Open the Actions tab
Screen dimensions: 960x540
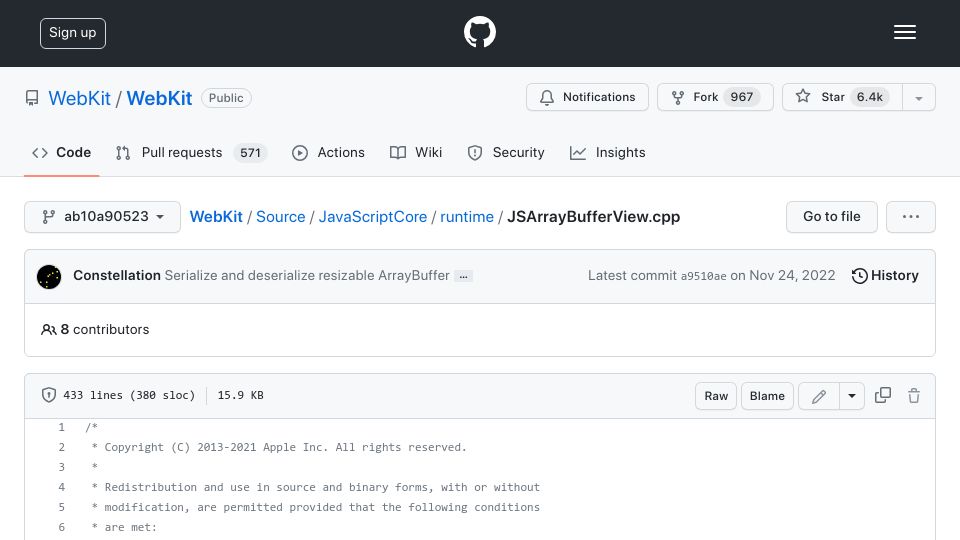pos(328,152)
